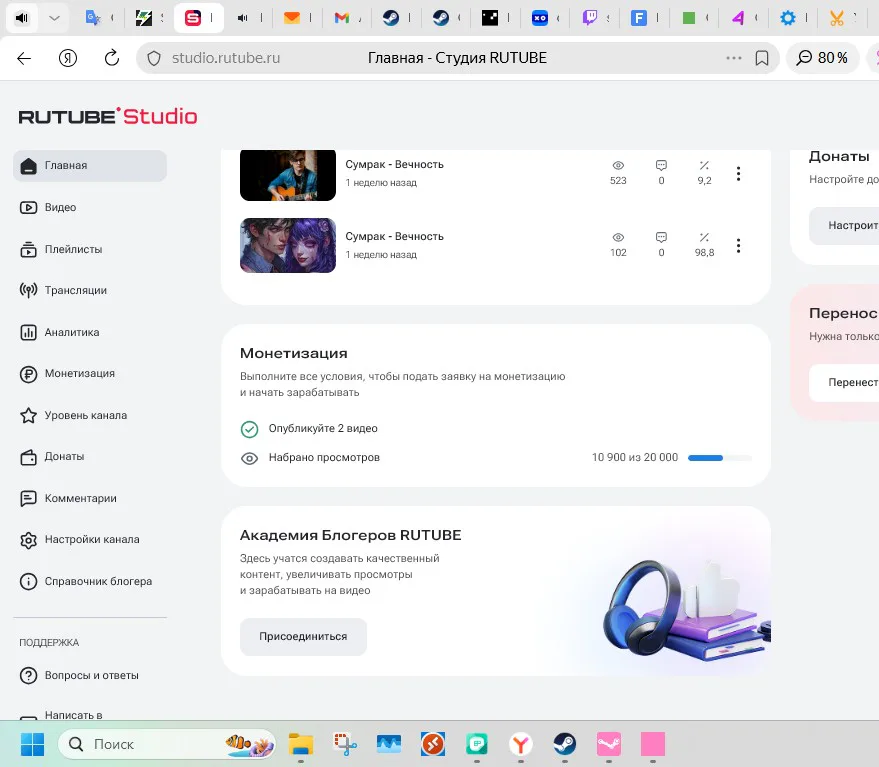The height and width of the screenshot is (767, 879).
Task: Click the eye icon beside Набрано просмотров
Action: 249,458
